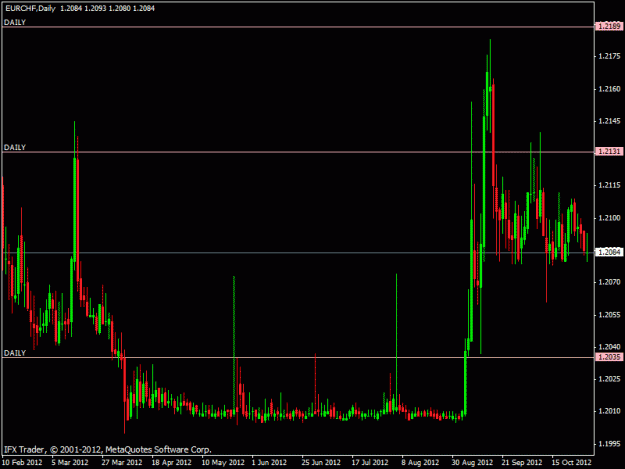625x469 pixels.
Task: Click the 8 Aug 2012 date label
Action: tap(420, 462)
